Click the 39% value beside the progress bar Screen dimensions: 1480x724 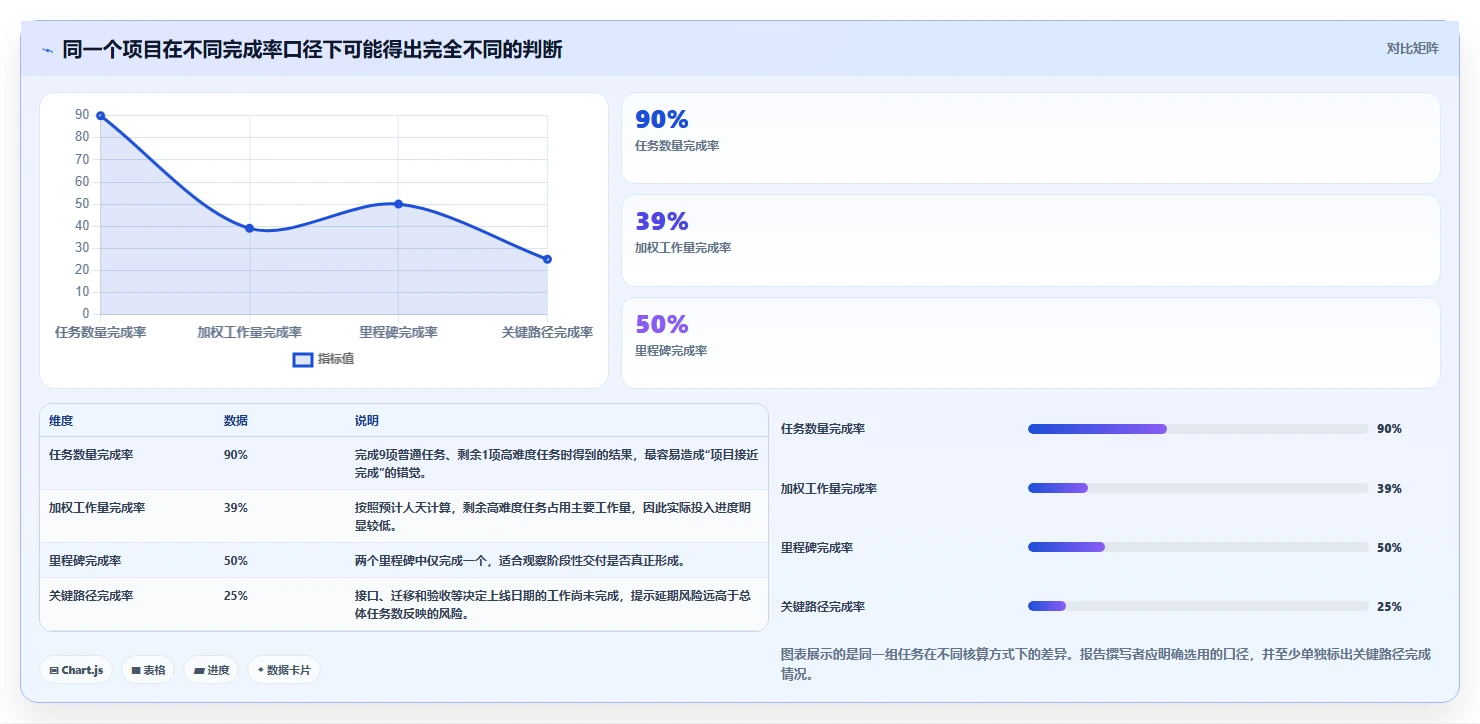coord(1389,489)
